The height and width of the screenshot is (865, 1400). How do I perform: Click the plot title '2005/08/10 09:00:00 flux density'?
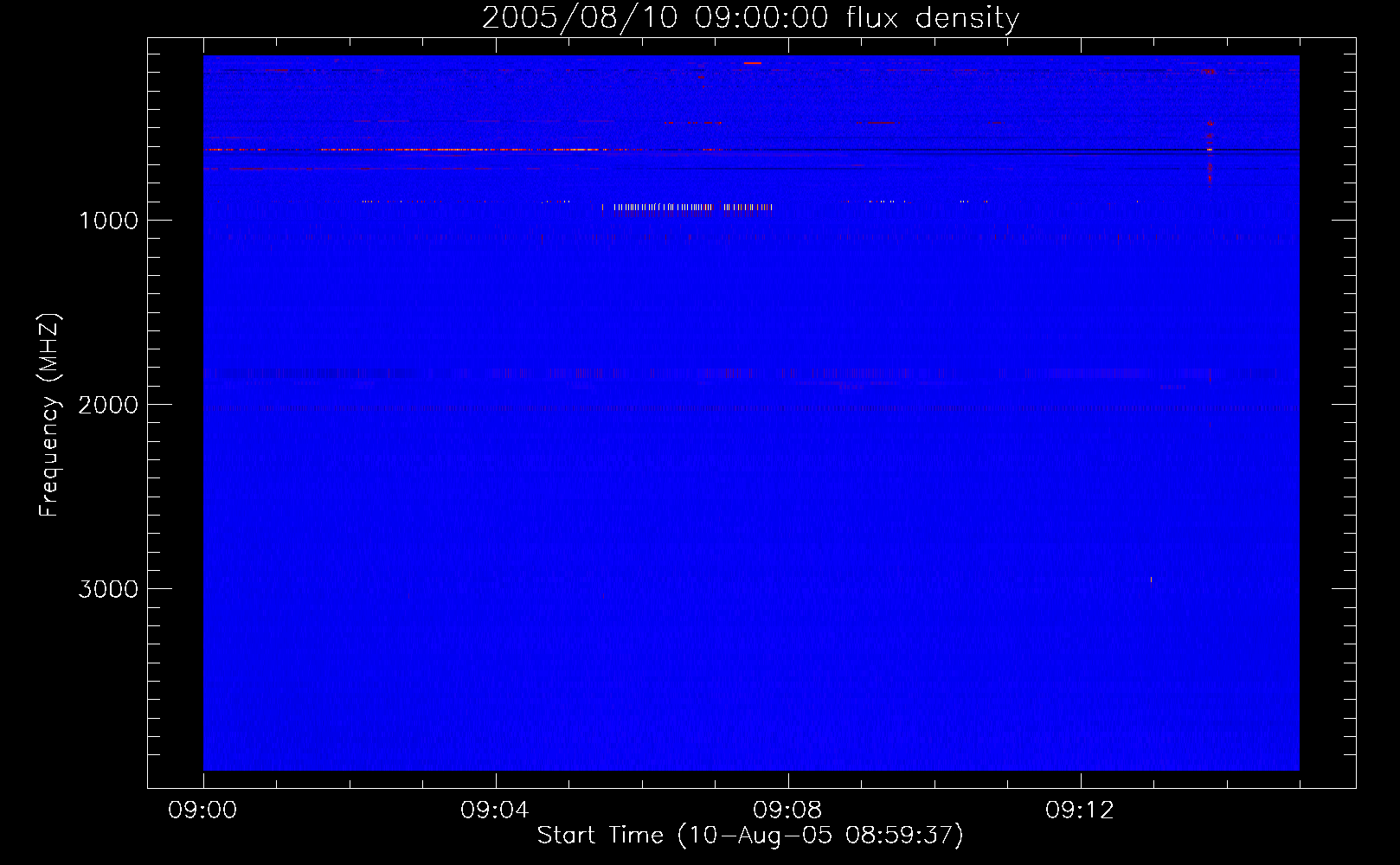(750, 18)
